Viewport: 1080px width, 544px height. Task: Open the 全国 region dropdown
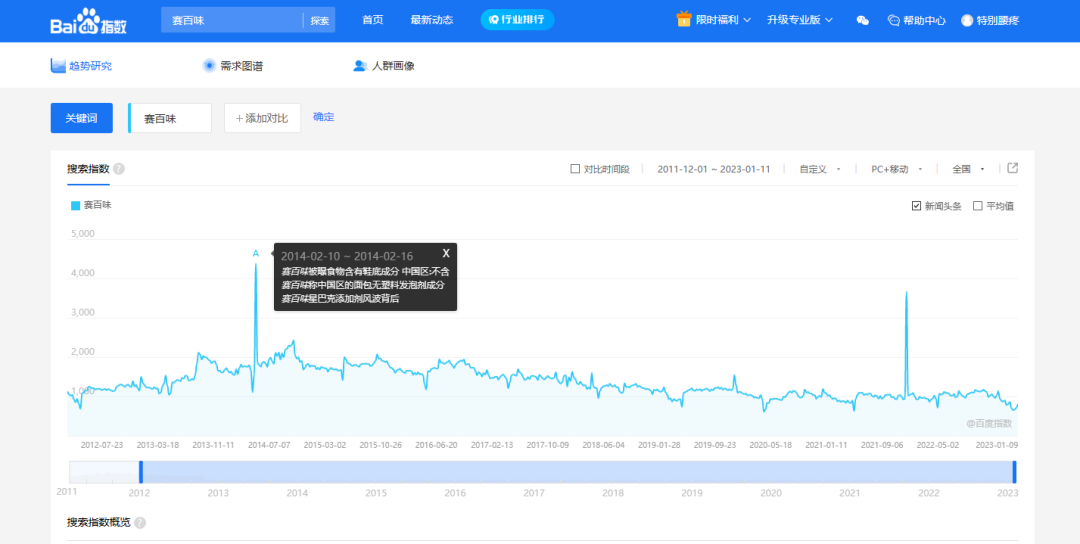point(968,169)
